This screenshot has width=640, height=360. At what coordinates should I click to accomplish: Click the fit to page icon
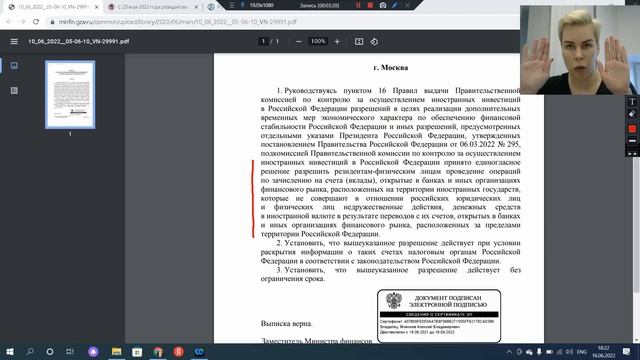point(359,42)
